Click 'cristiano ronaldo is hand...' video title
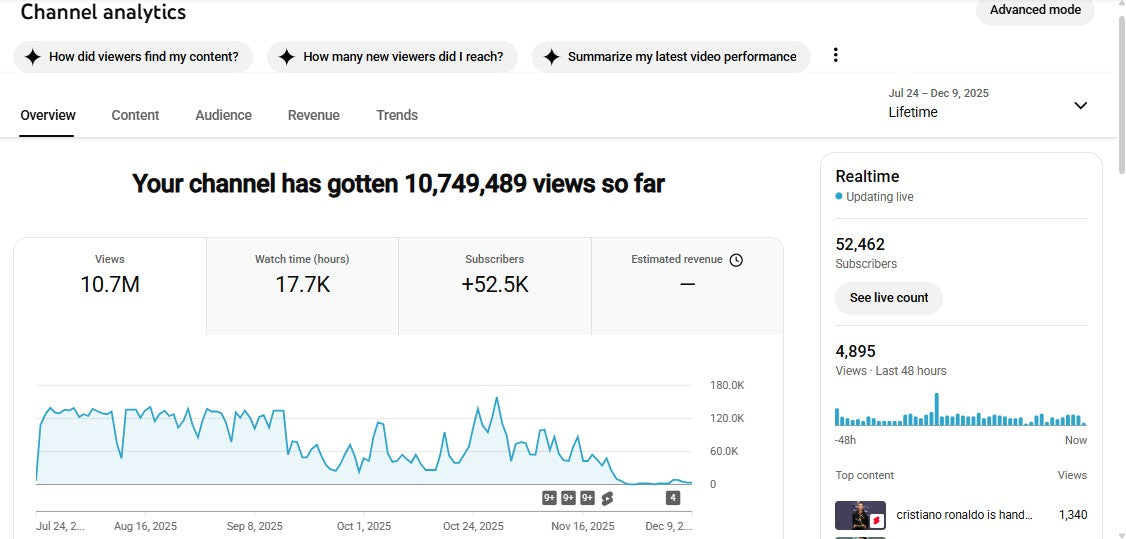1126x539 pixels. (963, 515)
